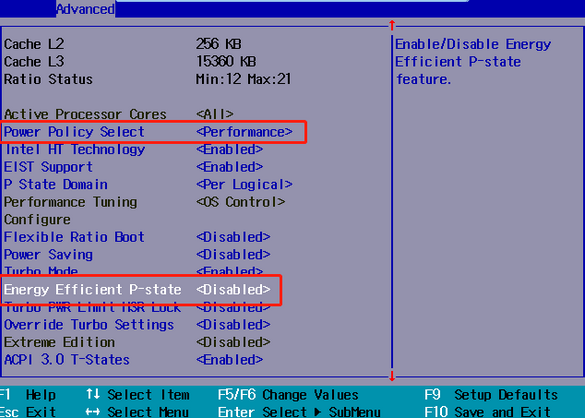Toggle Flexible Ratio Boot <Disabled> value
This screenshot has width=585, height=418.
(233, 237)
